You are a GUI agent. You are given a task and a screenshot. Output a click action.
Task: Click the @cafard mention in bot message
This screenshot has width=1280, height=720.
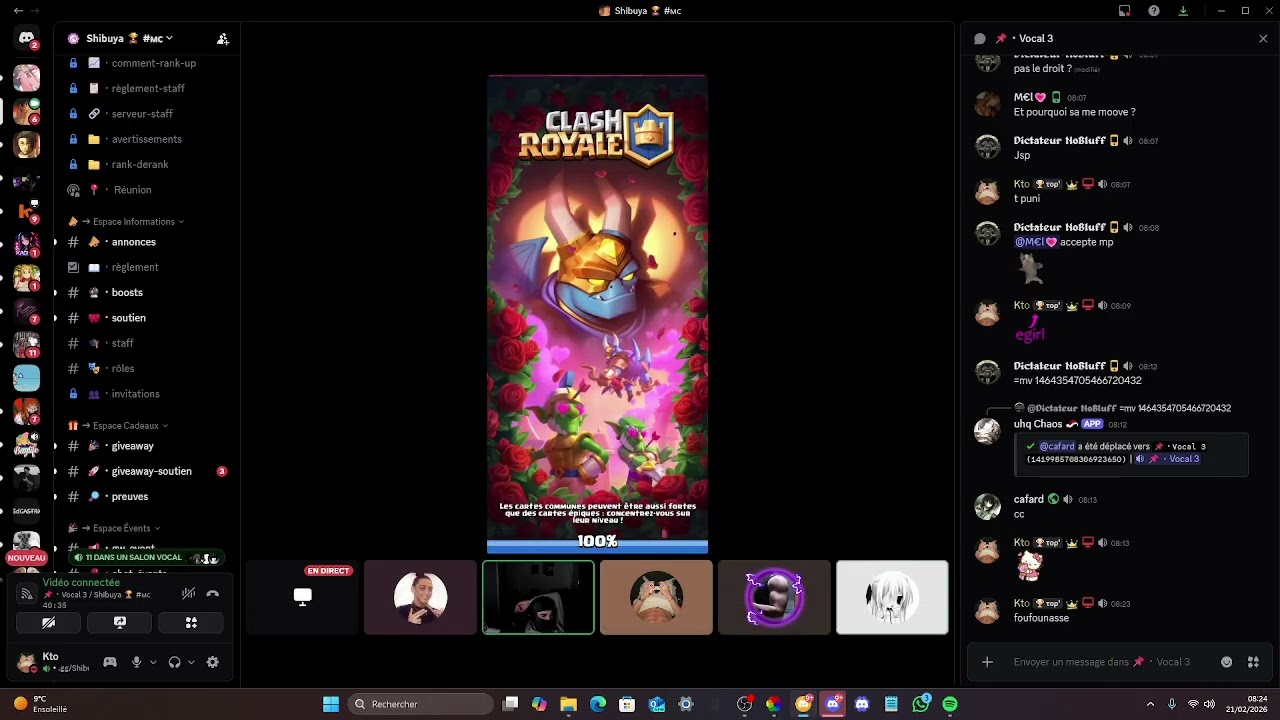(1056, 447)
